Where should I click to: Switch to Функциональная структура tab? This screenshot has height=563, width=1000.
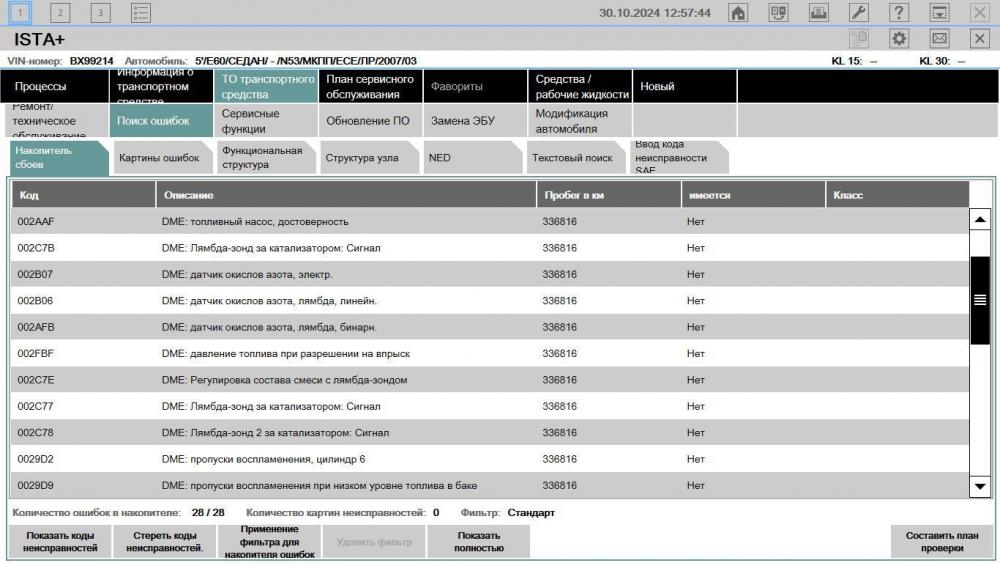(x=265, y=157)
